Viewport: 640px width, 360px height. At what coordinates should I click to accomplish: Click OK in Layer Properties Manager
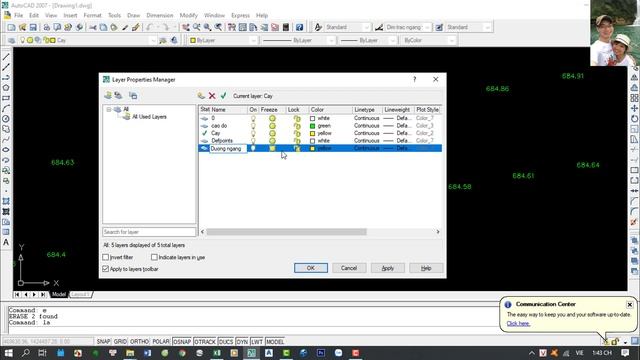tap(311, 268)
